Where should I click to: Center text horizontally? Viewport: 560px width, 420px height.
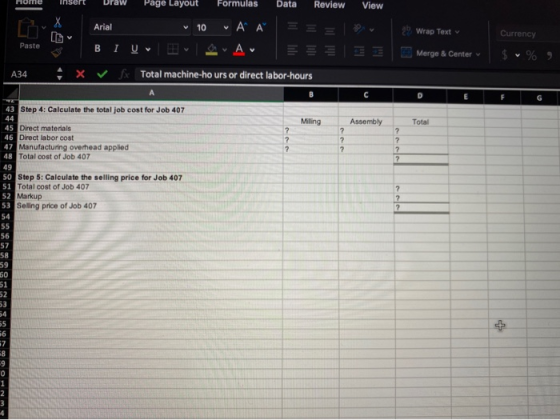point(311,50)
